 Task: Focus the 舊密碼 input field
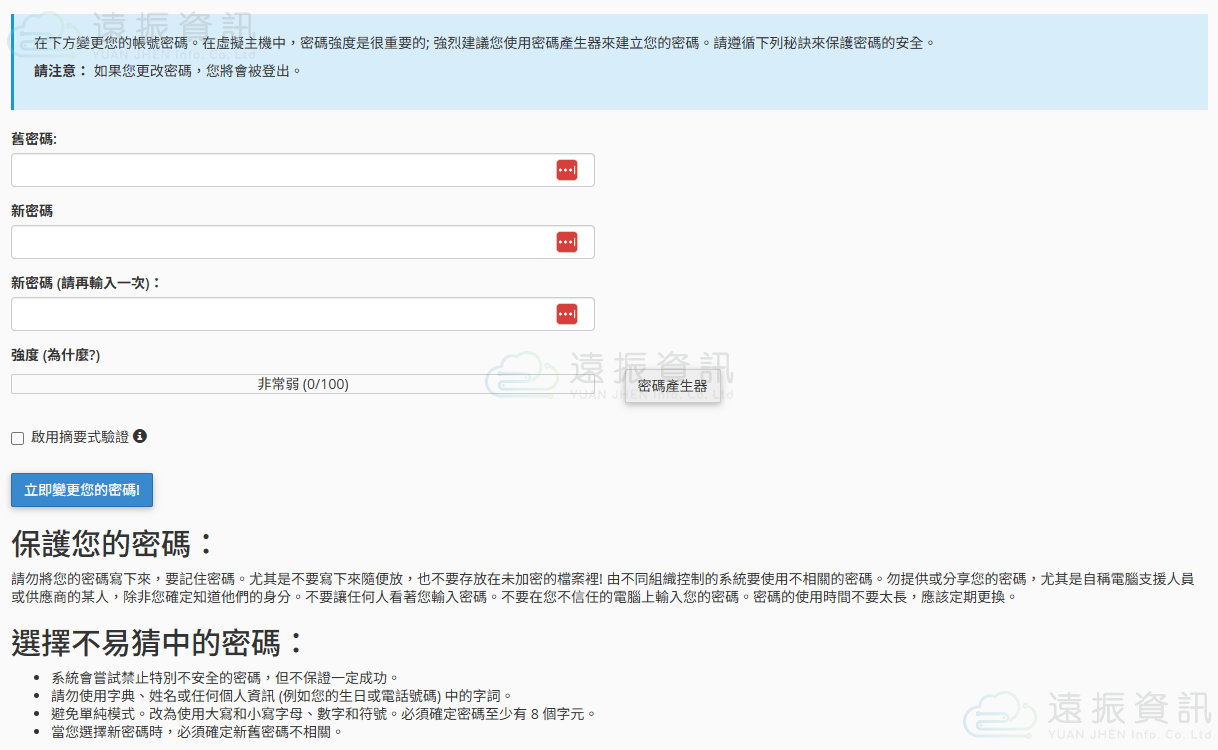tap(280, 170)
